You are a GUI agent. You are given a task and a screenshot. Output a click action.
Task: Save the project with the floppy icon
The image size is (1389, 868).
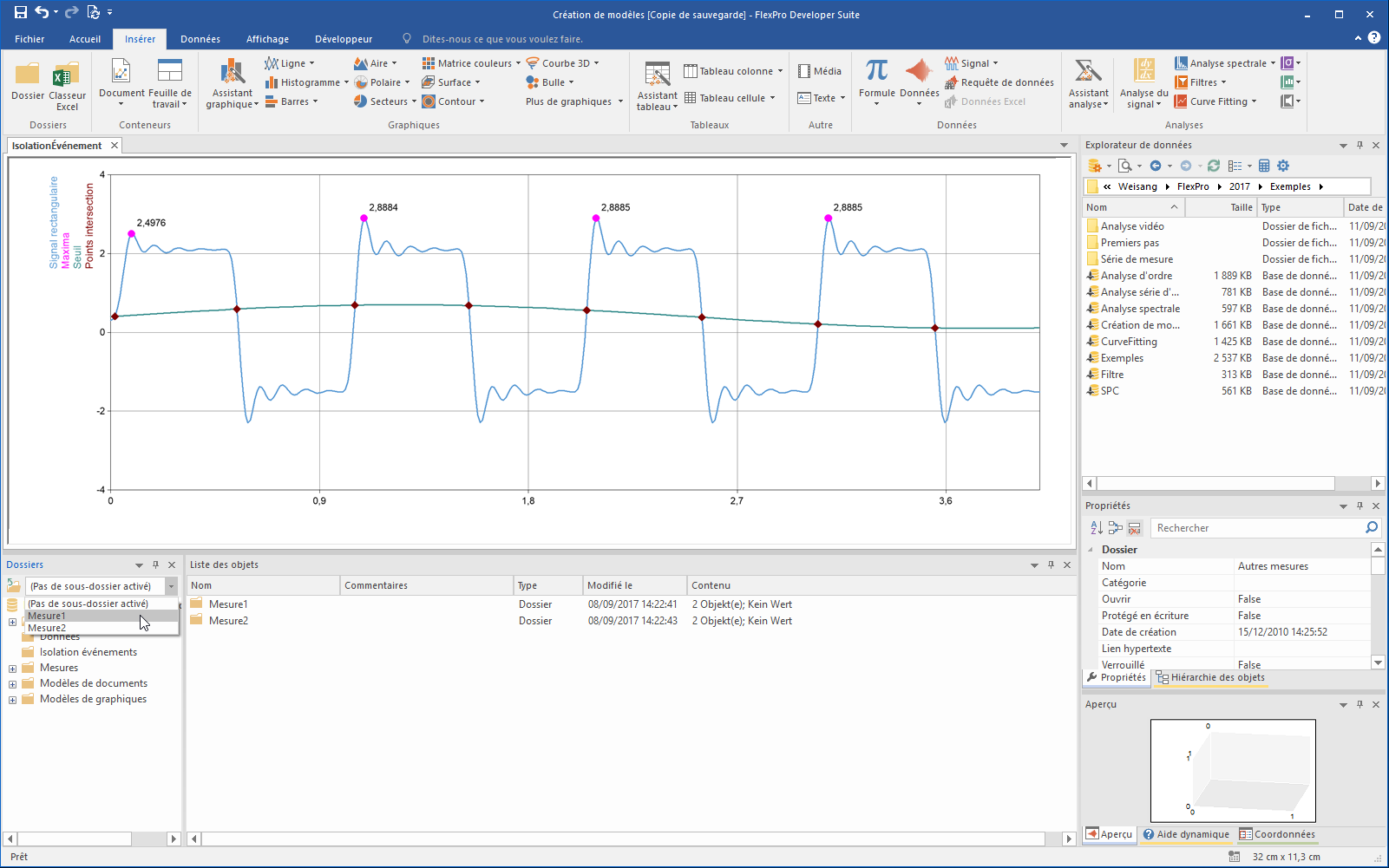click(21, 13)
